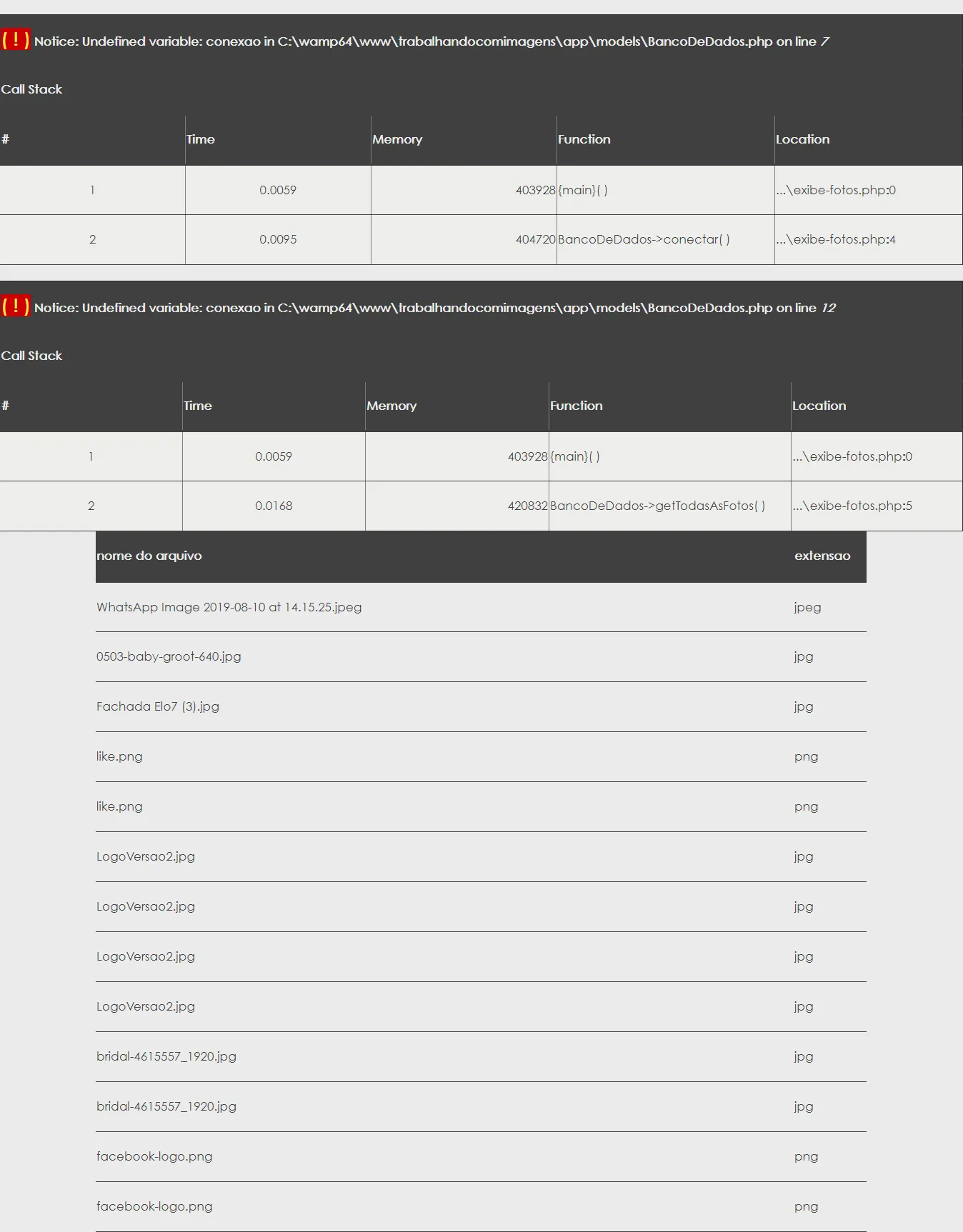Viewport: 963px width, 1232px height.
Task: Click the 0503-baby-groot-640.jpg file entry
Action: tap(169, 656)
